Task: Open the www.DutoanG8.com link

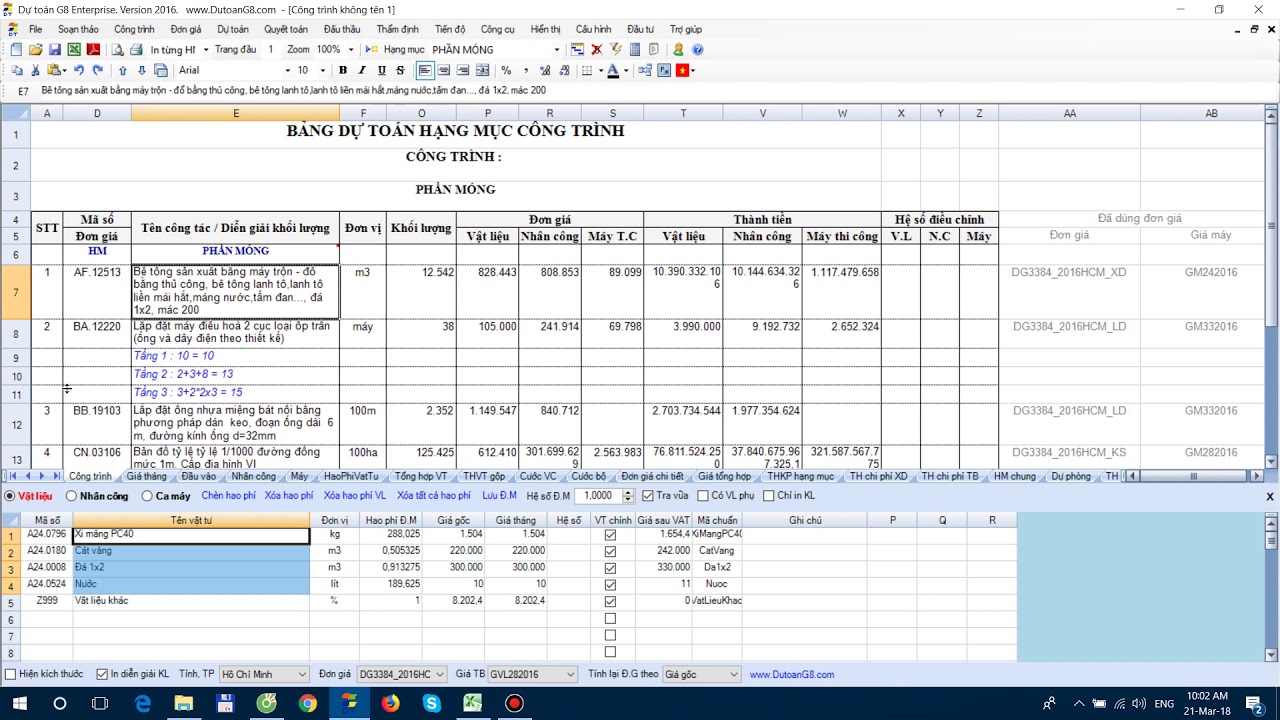Action: [x=792, y=674]
